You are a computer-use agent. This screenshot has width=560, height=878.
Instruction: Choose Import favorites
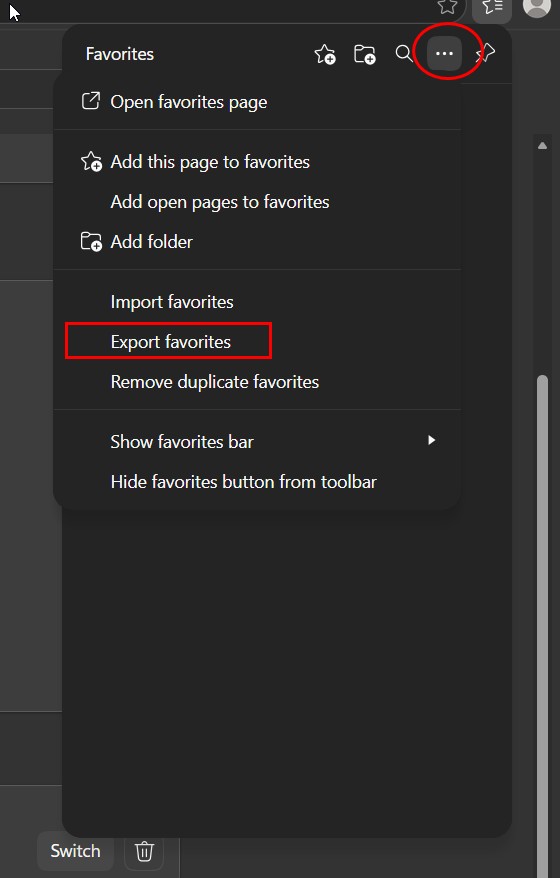257,302
